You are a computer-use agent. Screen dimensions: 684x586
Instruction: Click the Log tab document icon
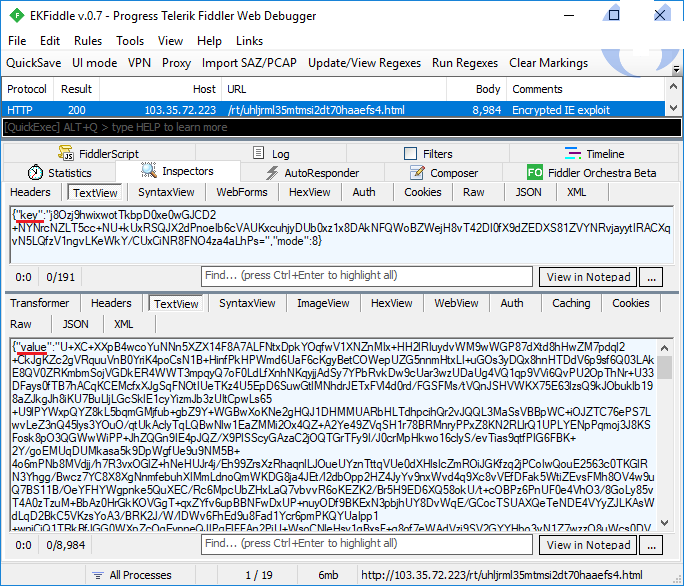coord(258,153)
